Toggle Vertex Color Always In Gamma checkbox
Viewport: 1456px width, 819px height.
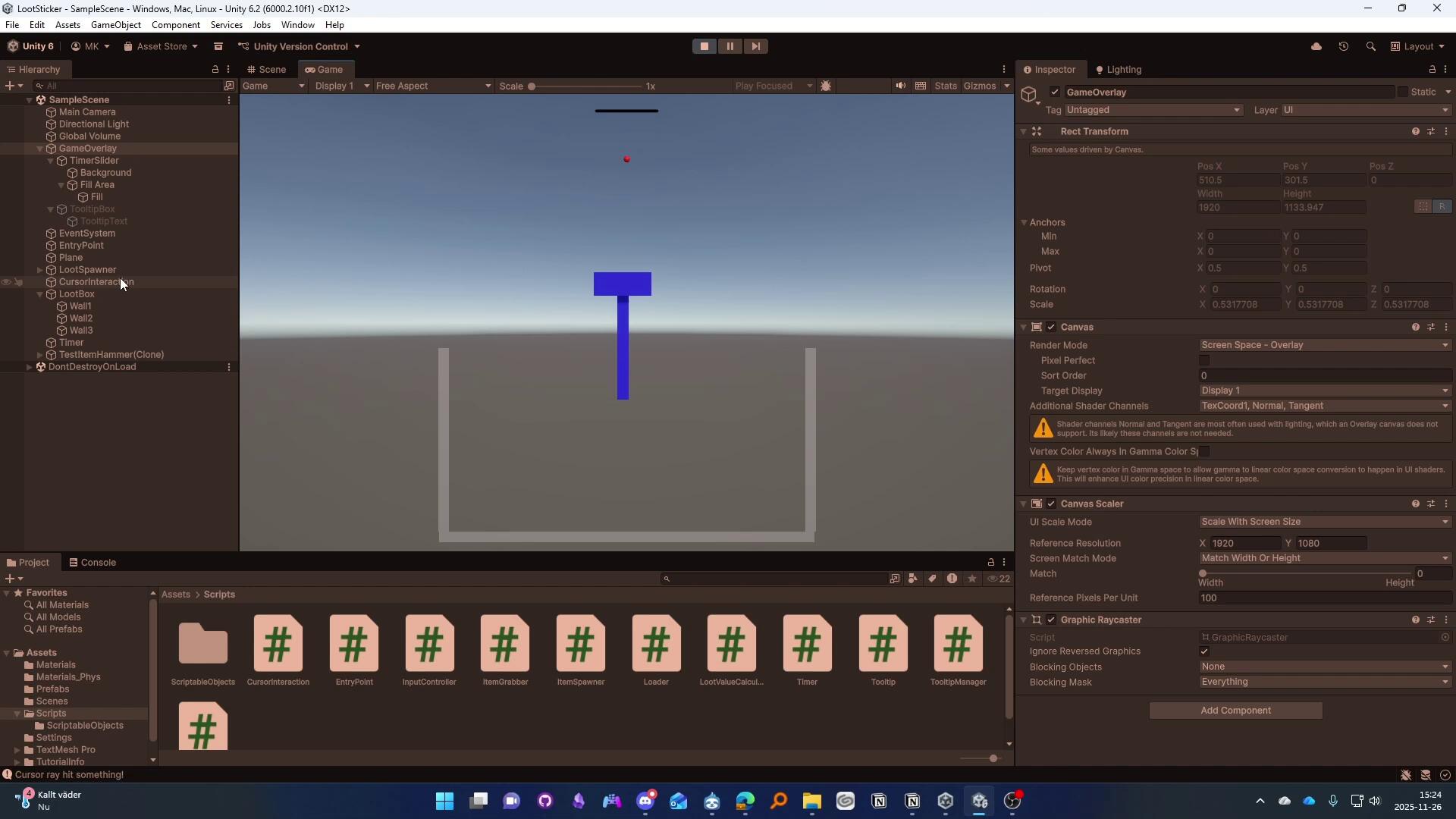tap(1204, 451)
